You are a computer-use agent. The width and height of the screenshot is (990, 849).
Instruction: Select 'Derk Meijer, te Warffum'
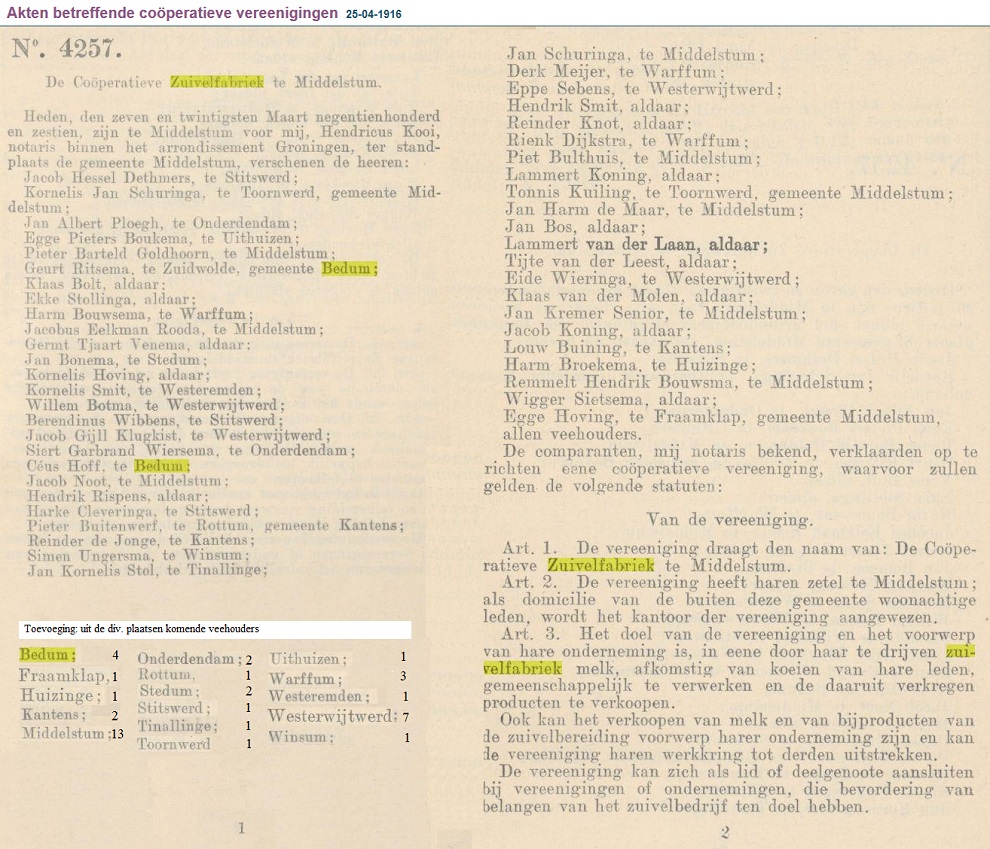(x=616, y=71)
